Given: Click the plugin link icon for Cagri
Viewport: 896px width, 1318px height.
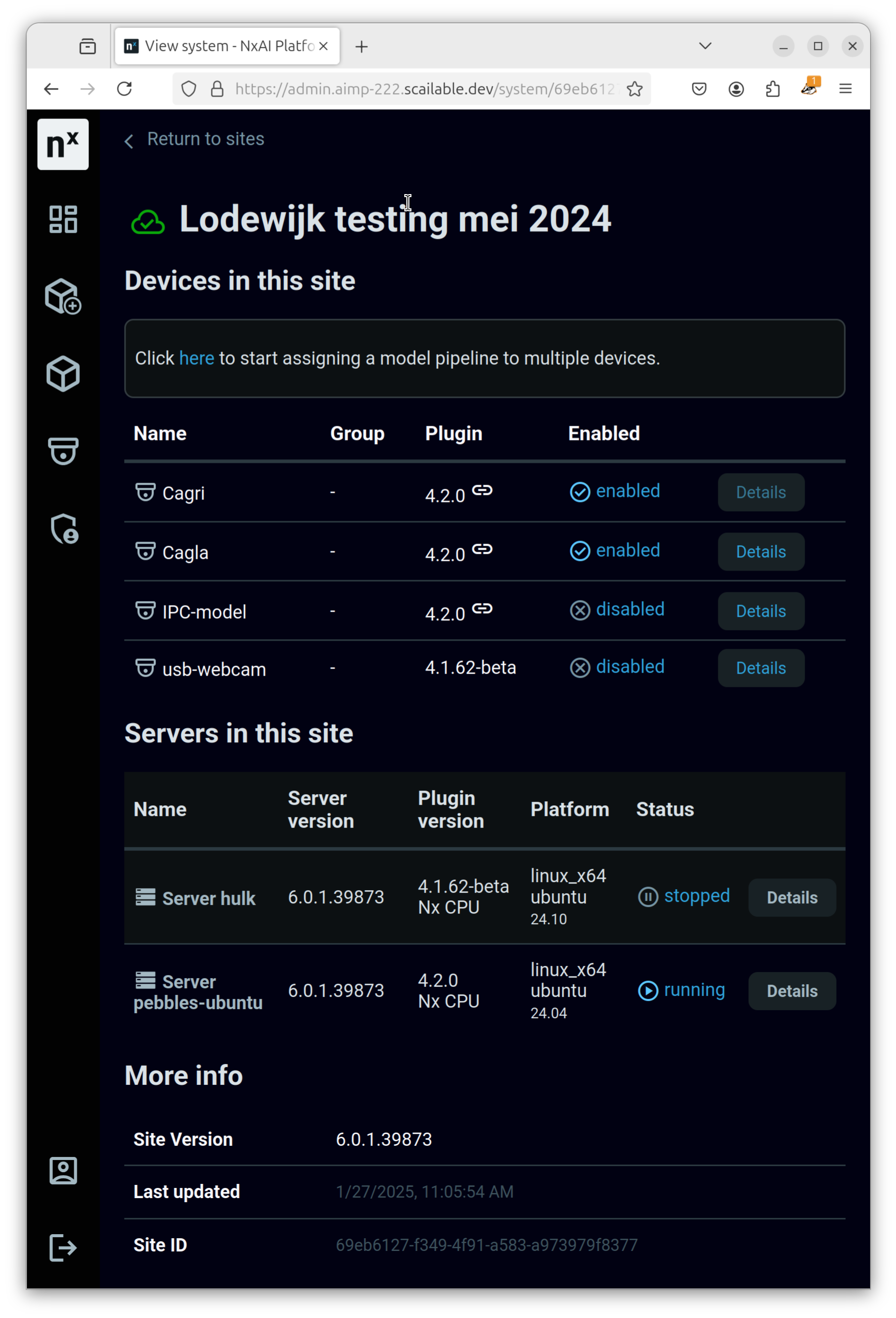Looking at the screenshot, I should pyautogui.click(x=482, y=490).
